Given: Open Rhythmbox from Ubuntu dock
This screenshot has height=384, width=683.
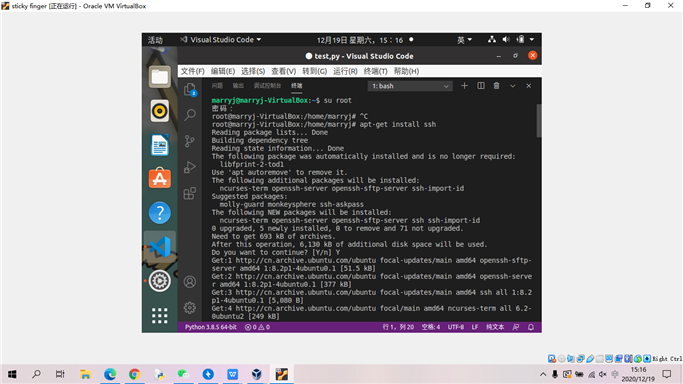Looking at the screenshot, I should pos(159,111).
